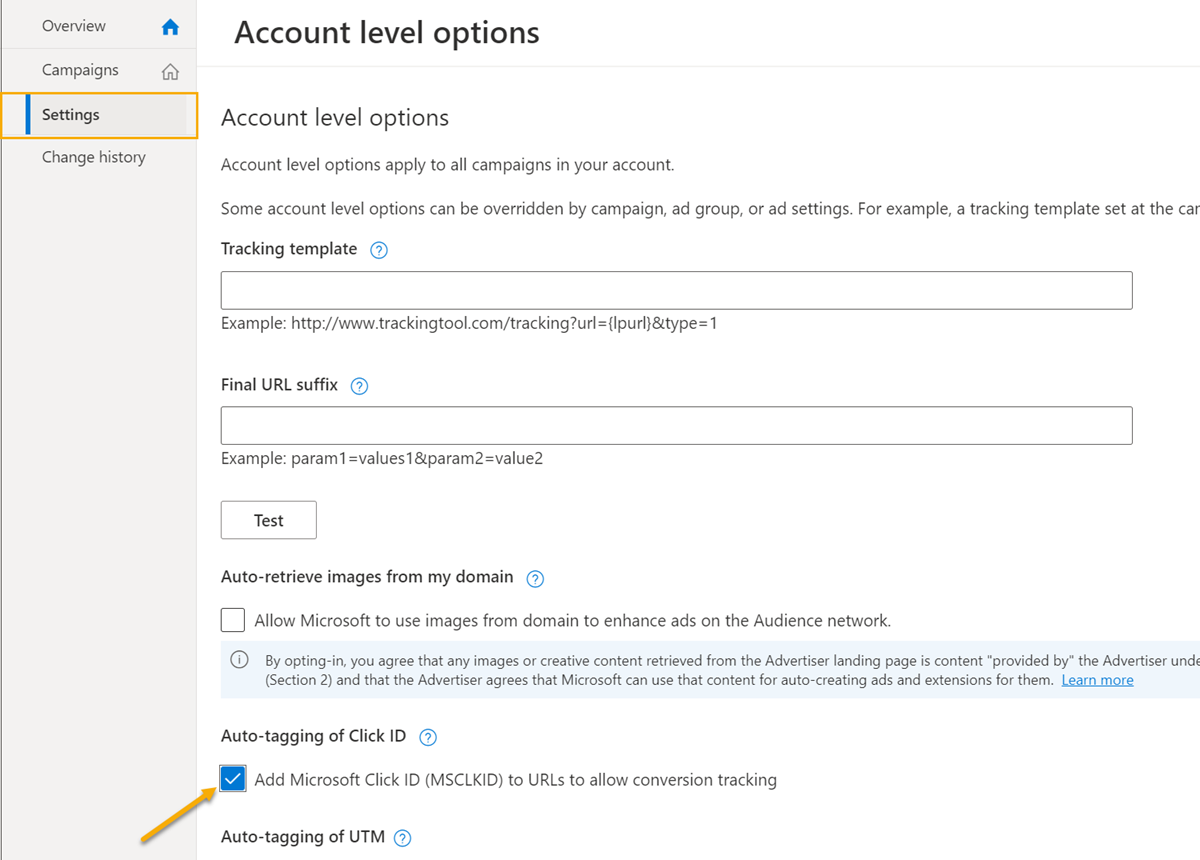Click the info icon in the opt-in notice

click(240, 660)
